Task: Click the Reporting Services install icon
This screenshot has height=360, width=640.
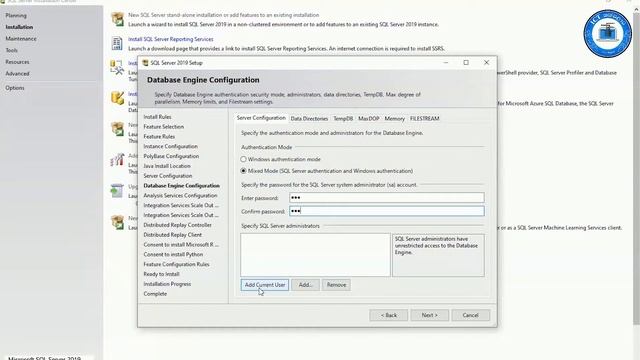Action: click(x=117, y=43)
